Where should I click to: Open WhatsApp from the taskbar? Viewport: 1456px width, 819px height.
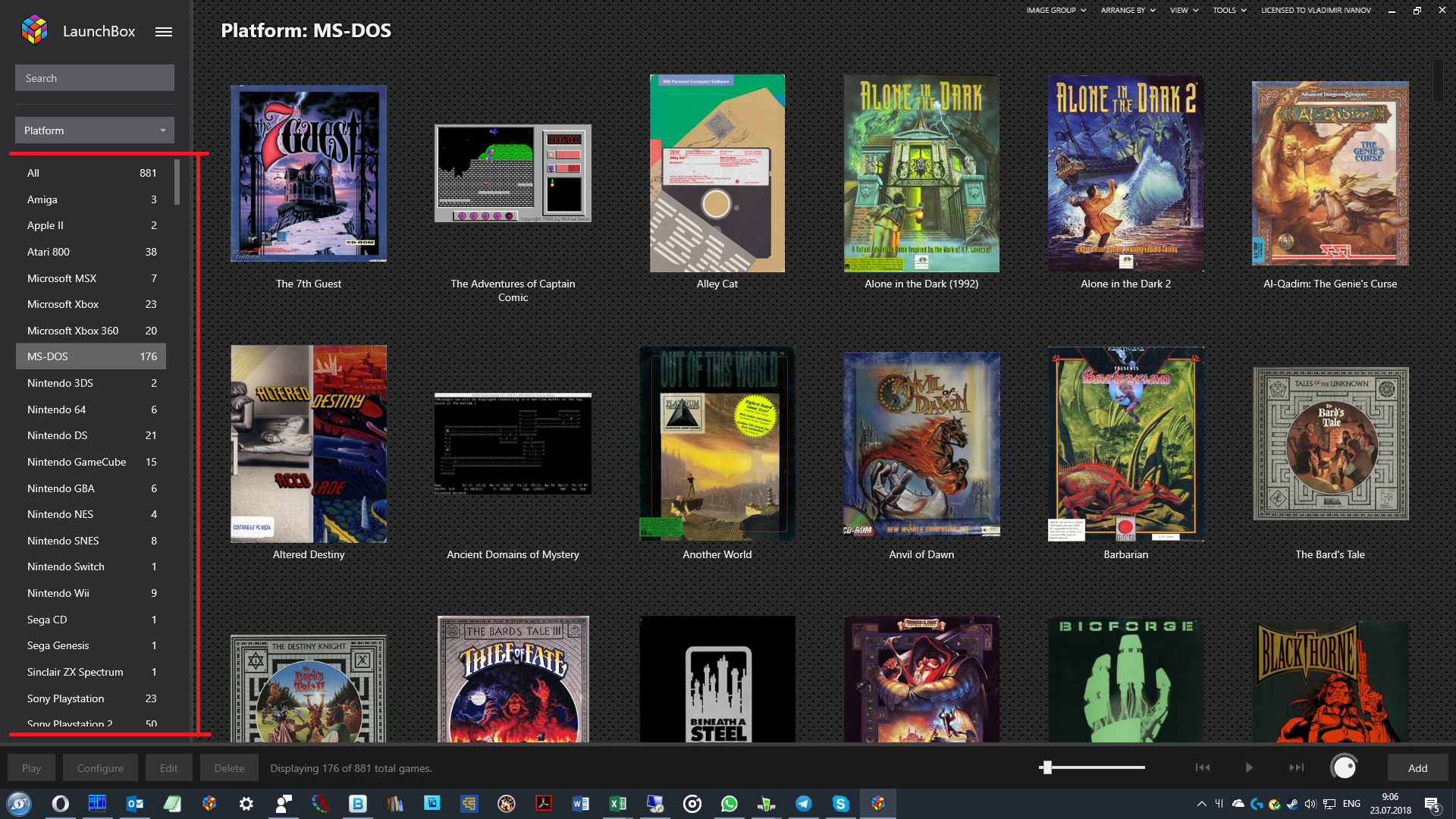point(730,804)
